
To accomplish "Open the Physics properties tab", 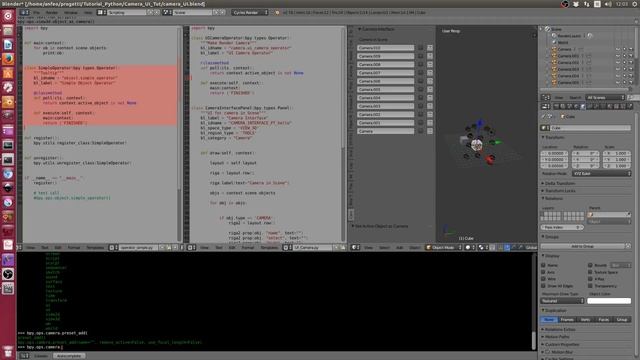I will click(x=630, y=107).
